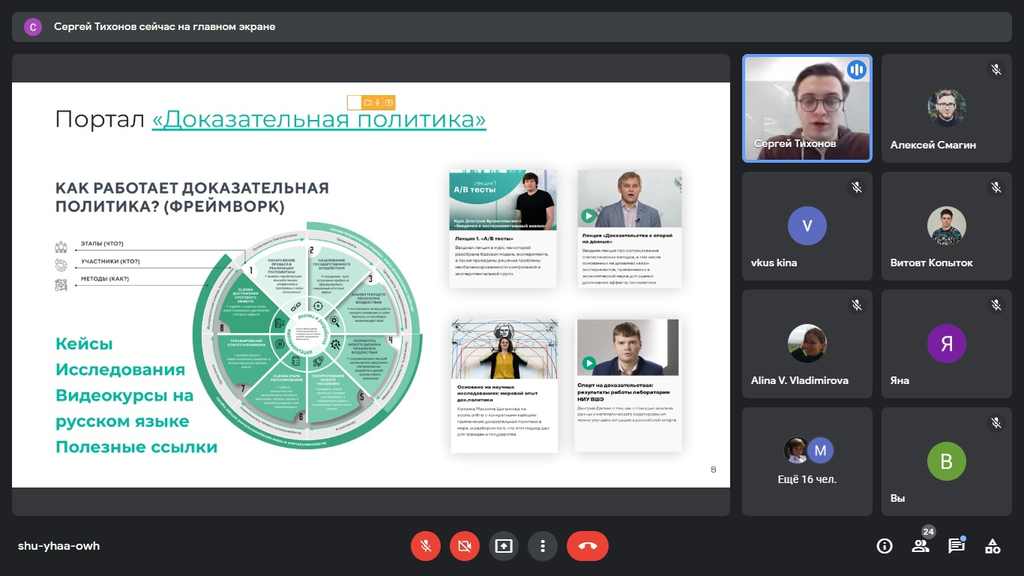
Task: Open the chat messages panel
Action: [x=957, y=546]
